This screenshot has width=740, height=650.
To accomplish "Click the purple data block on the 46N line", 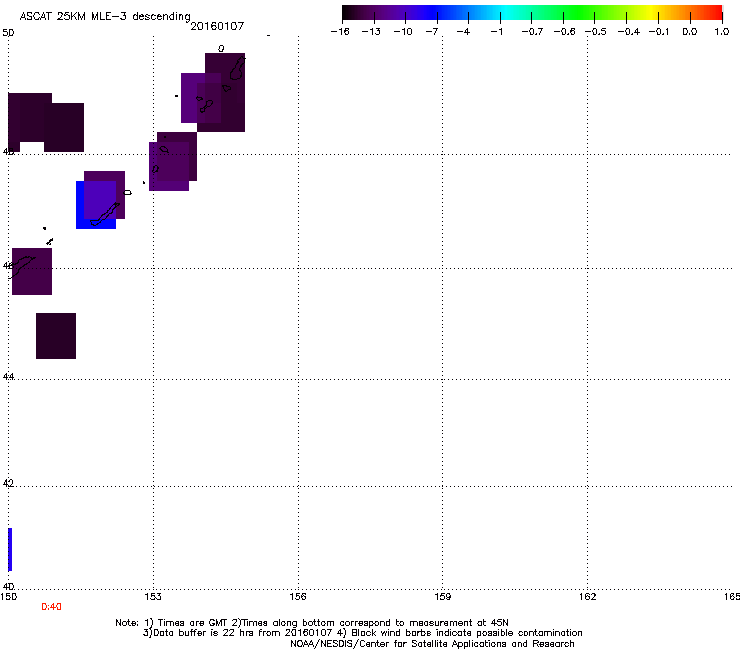I will point(32,271).
